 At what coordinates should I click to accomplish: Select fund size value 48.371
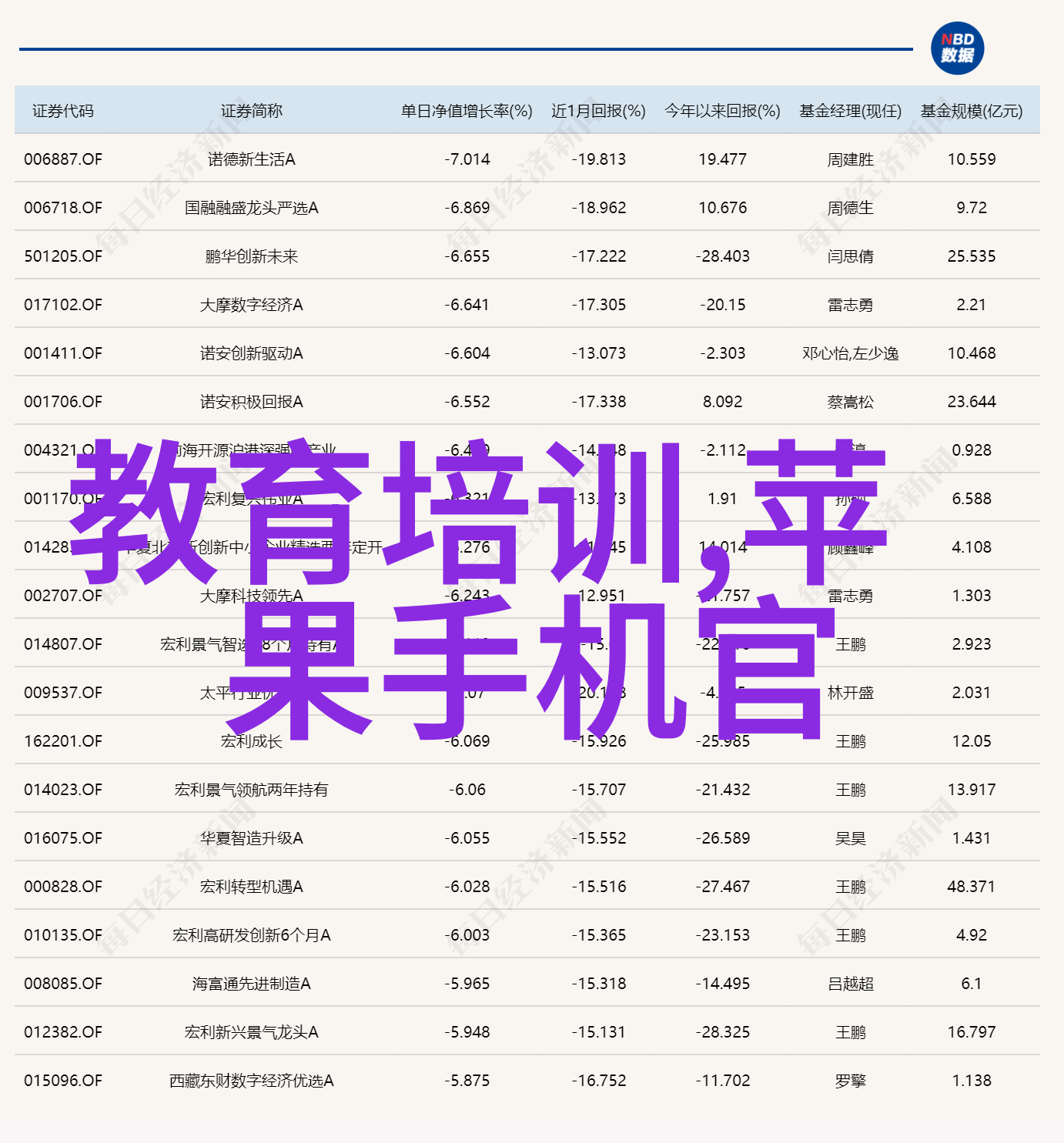tap(972, 887)
